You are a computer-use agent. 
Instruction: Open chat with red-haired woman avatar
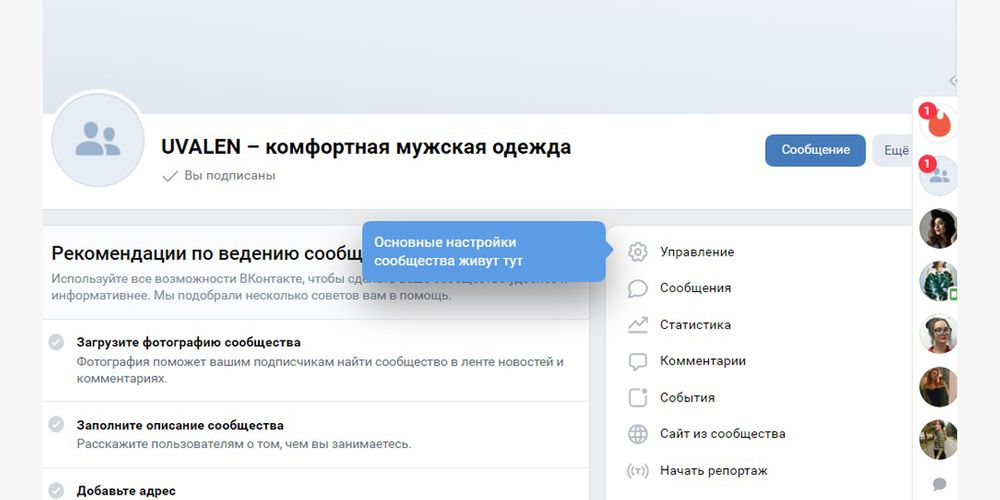point(938,386)
